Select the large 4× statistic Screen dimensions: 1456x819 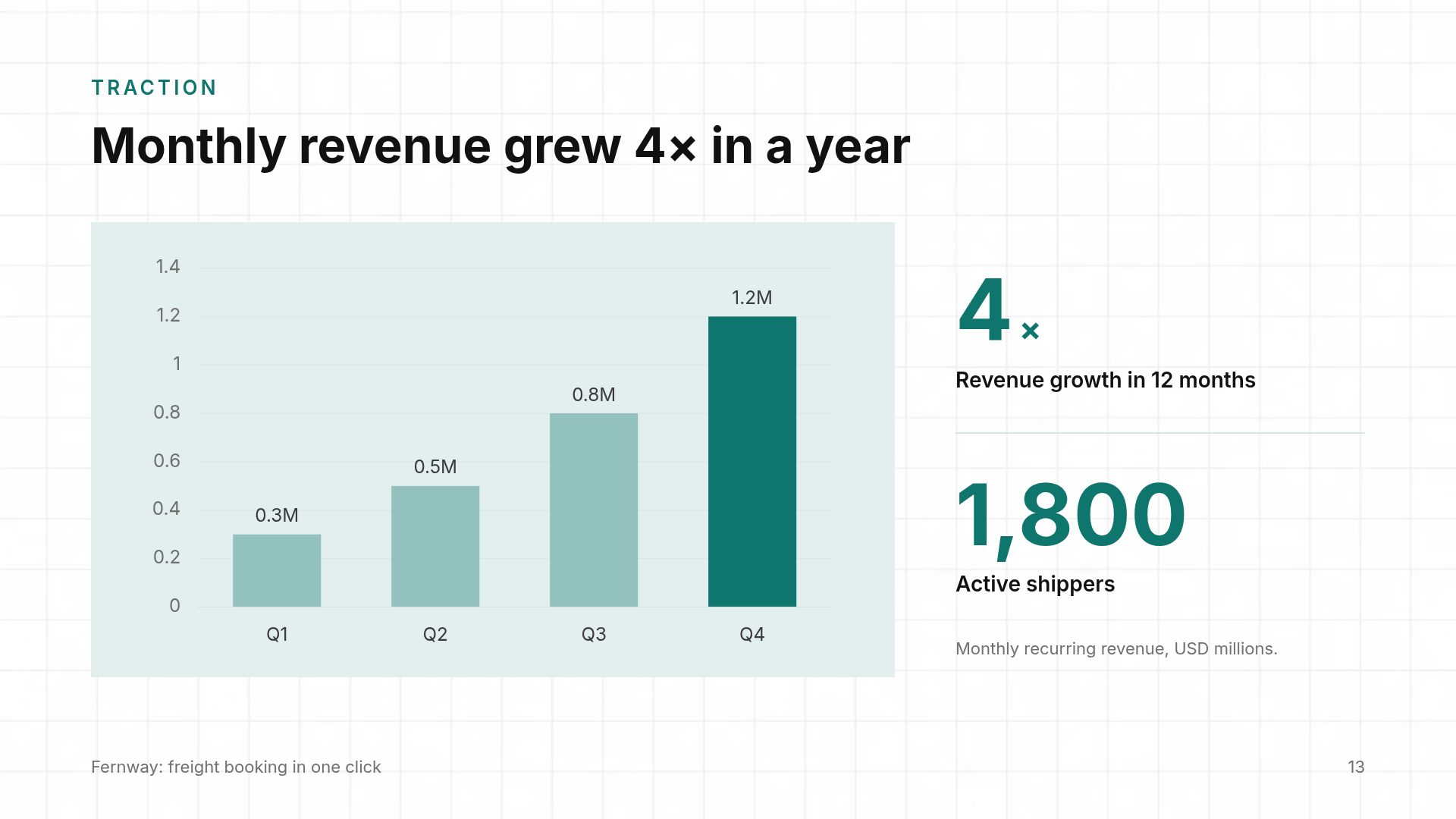(x=998, y=309)
